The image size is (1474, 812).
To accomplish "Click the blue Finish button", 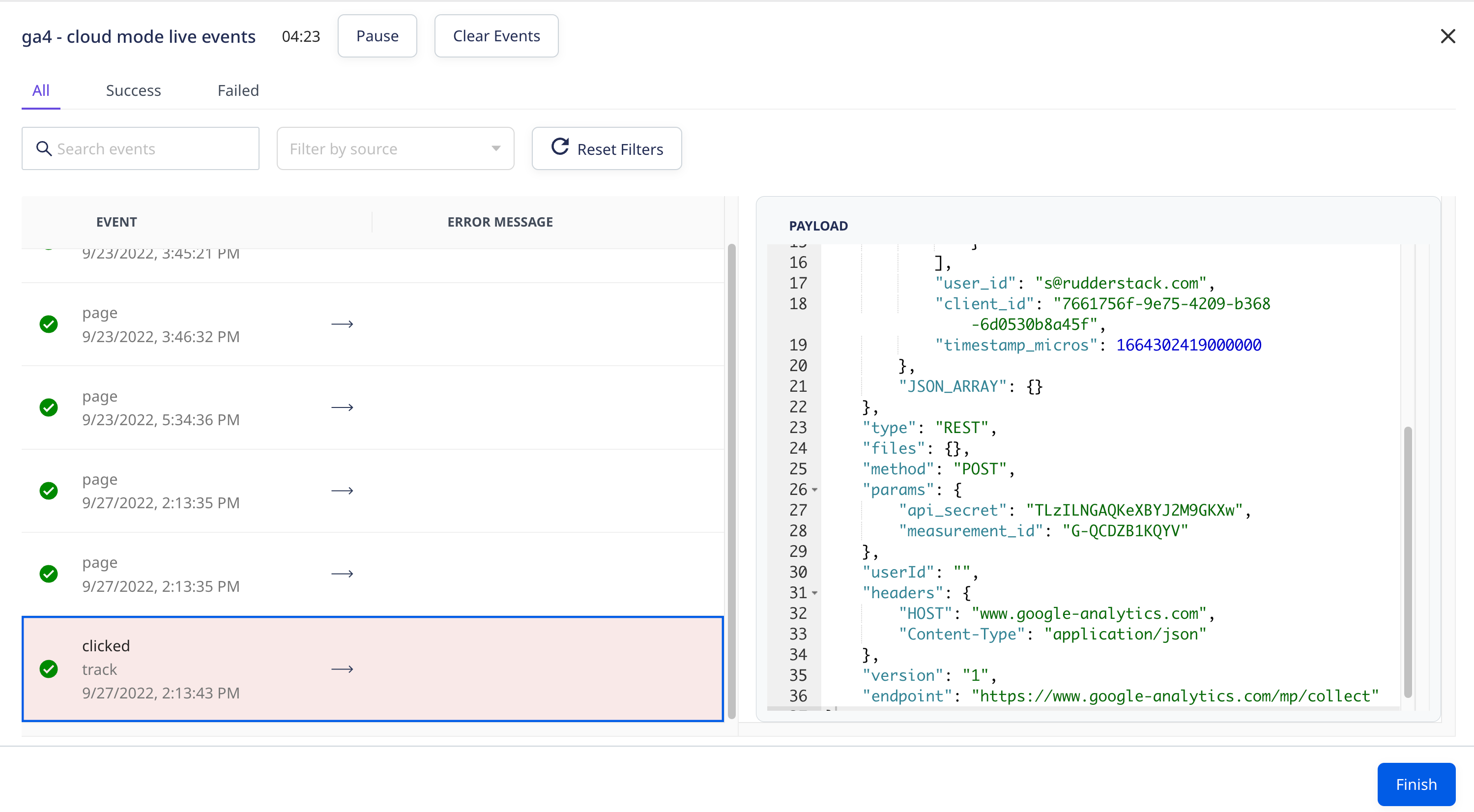I will click(1416, 784).
